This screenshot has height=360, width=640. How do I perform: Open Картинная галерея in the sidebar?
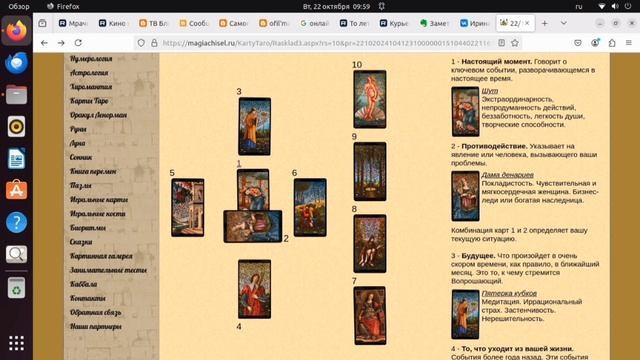101,256
